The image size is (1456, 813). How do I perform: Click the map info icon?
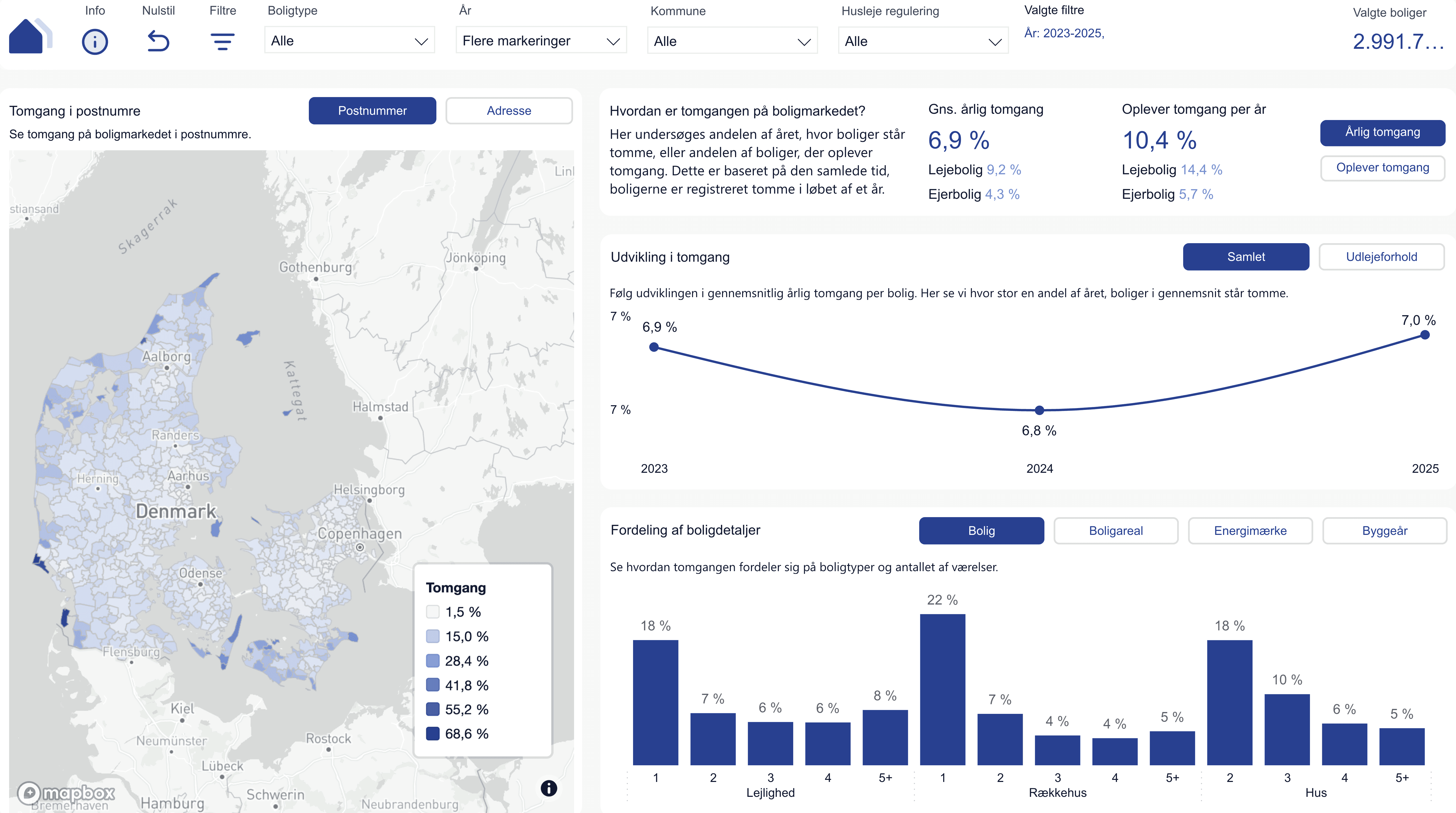(548, 788)
